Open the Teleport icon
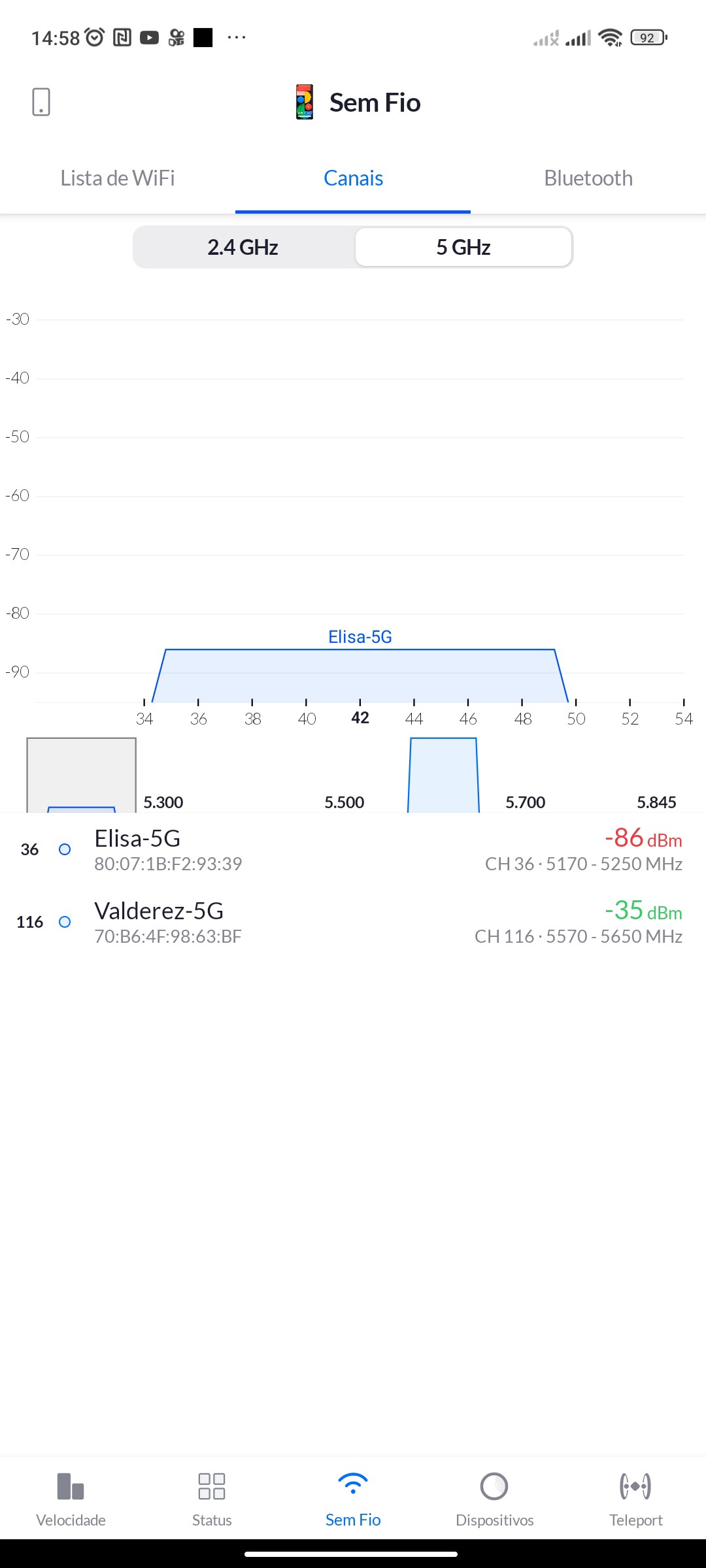This screenshot has width=706, height=1568. point(635,1486)
